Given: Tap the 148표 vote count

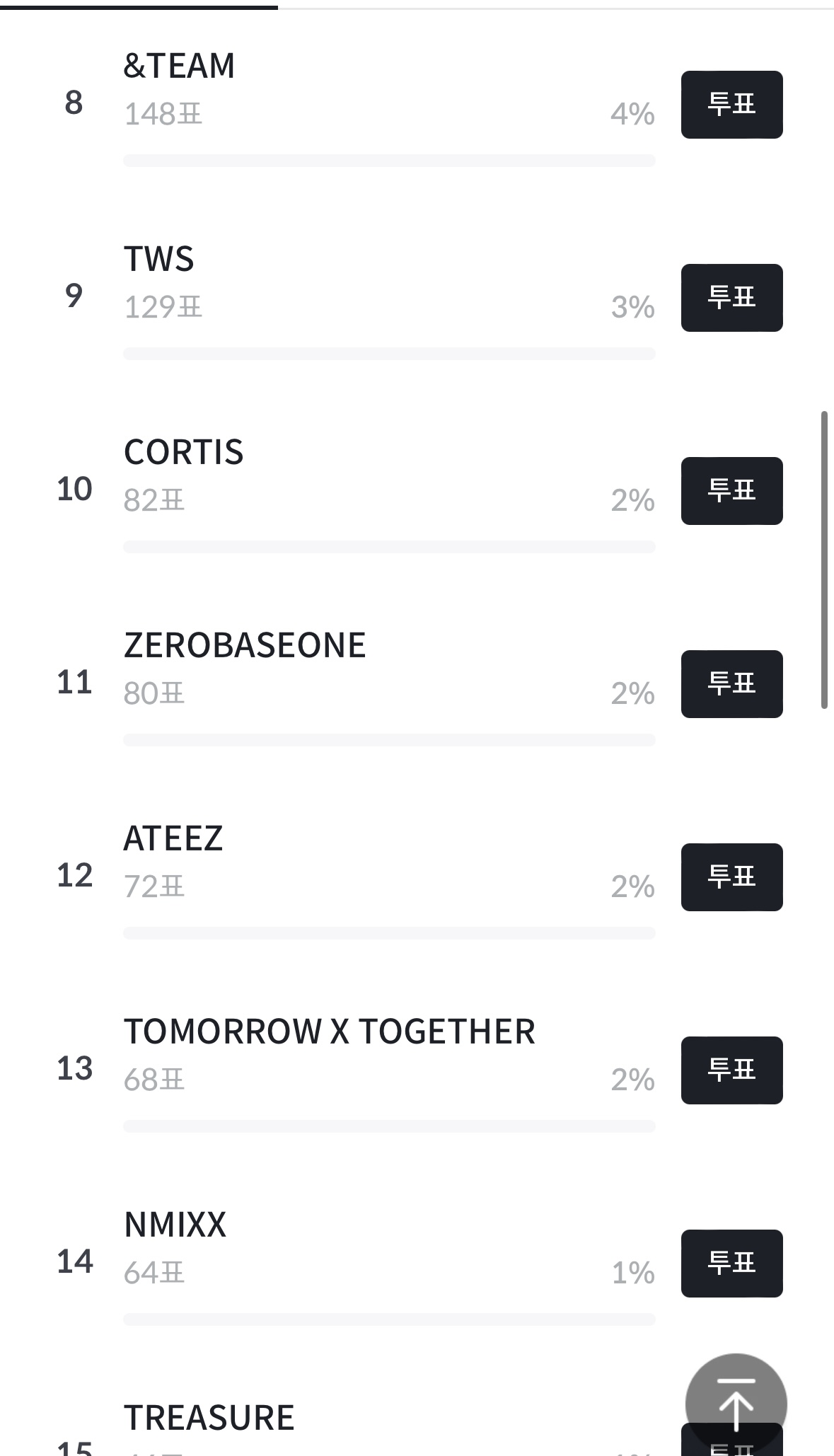Looking at the screenshot, I should click(163, 114).
